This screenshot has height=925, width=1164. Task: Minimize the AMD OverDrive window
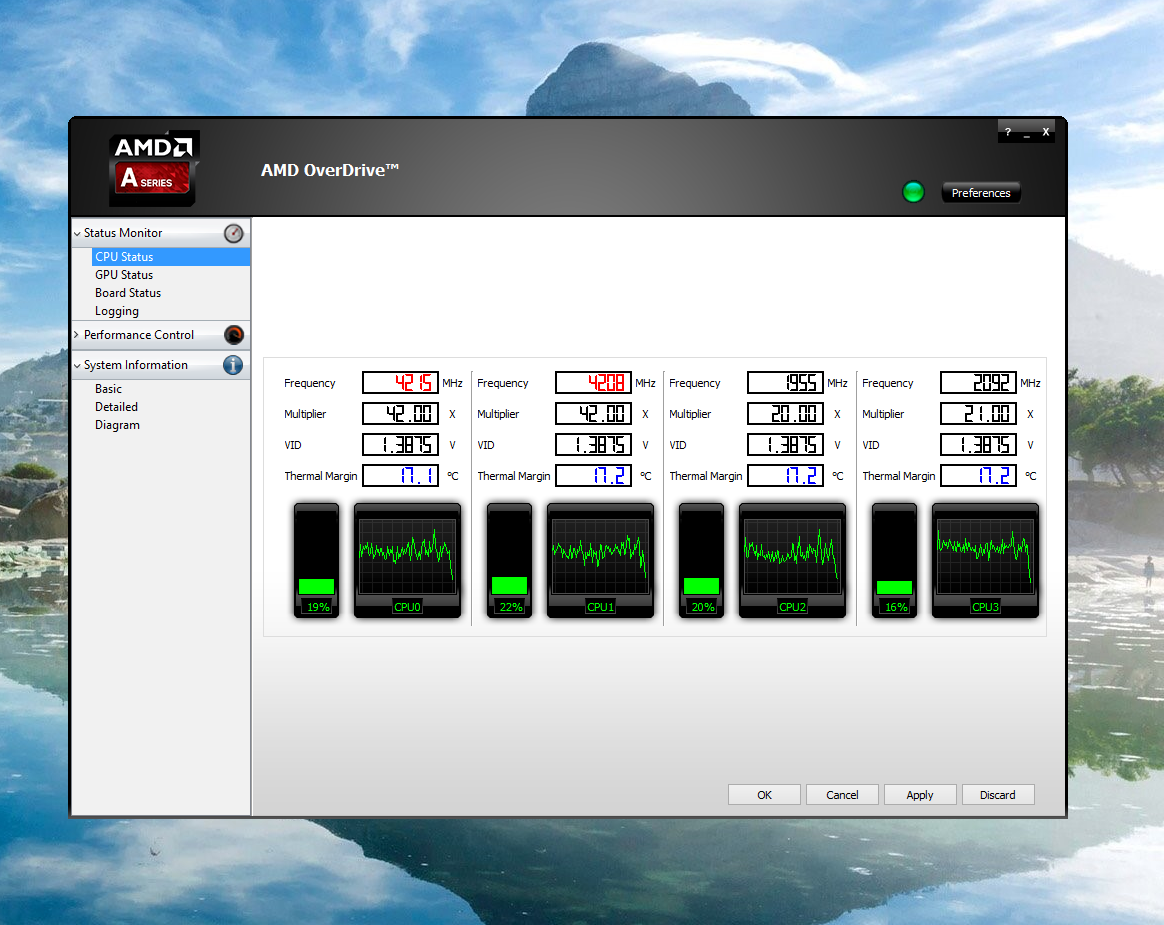tap(1027, 134)
